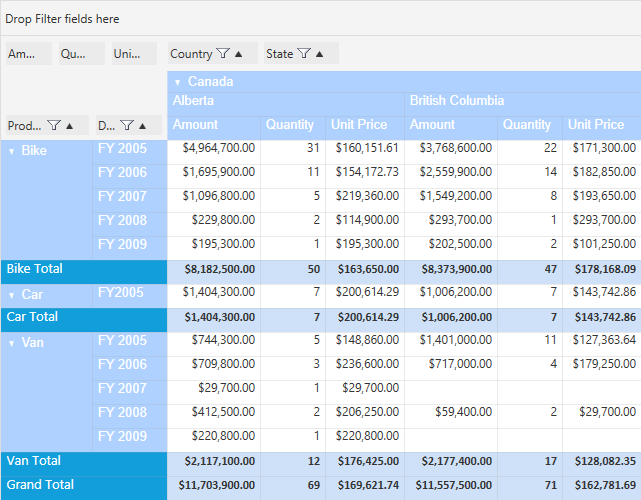This screenshot has width=641, height=500.
Task: Open the Country field filter funnel icon
Action: 223,54
